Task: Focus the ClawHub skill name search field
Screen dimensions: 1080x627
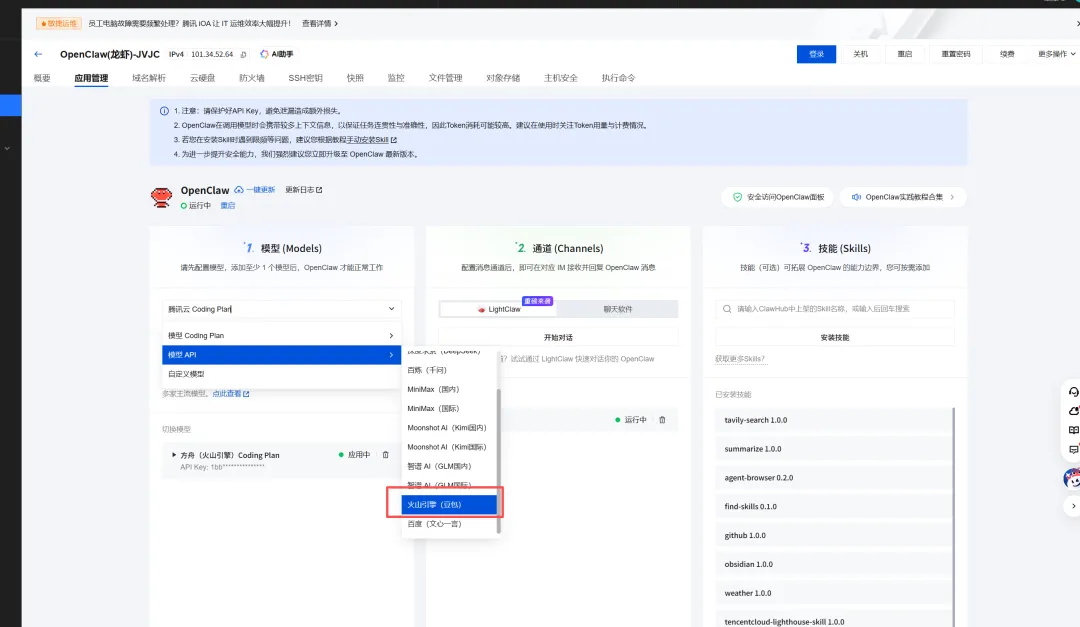Action: coord(835,309)
